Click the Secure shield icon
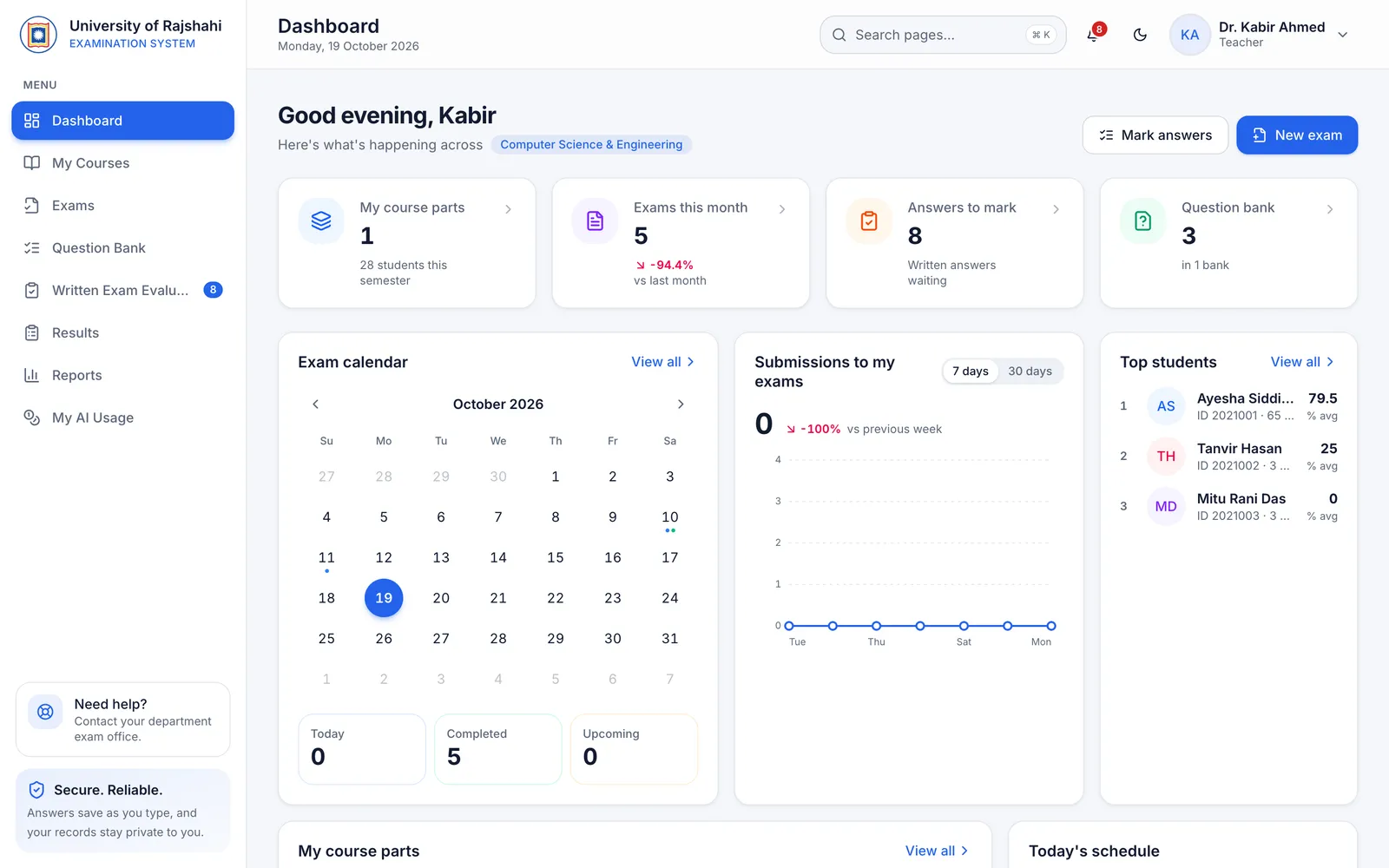This screenshot has width=1389, height=868. point(36,790)
